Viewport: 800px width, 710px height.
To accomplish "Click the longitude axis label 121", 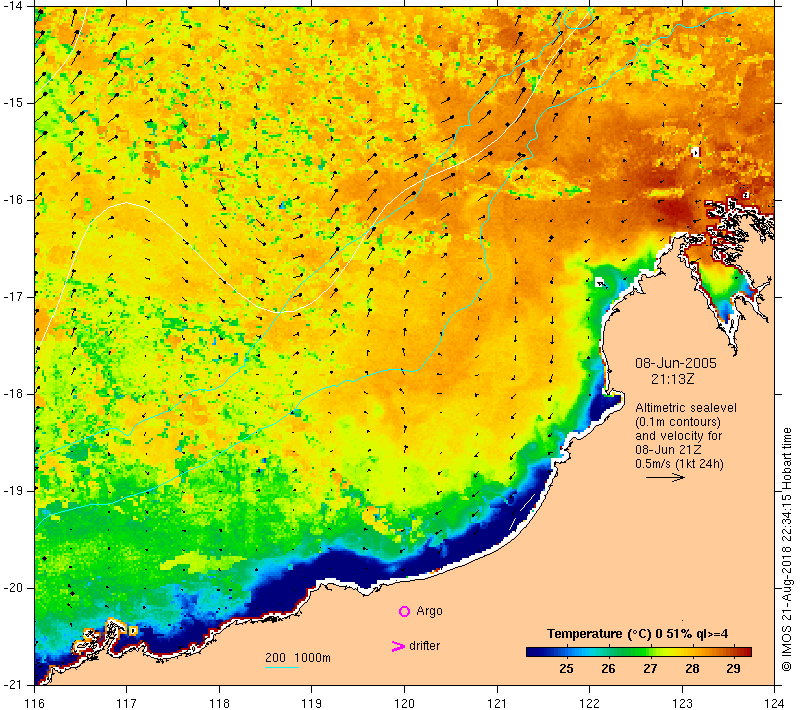I will [497, 703].
